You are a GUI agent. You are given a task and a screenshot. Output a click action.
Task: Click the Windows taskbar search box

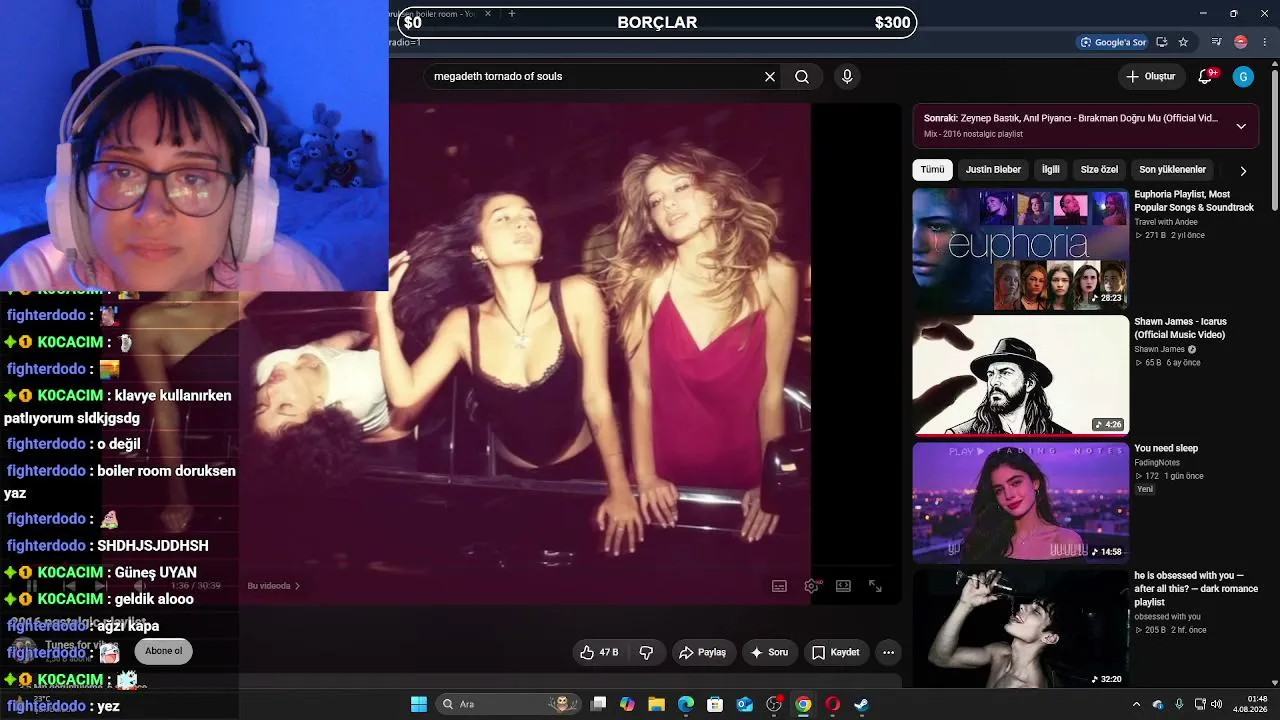510,704
